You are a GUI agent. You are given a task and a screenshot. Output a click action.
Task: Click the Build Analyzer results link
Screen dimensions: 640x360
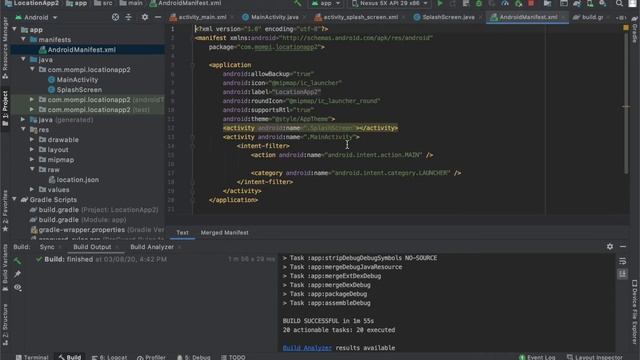point(307,348)
